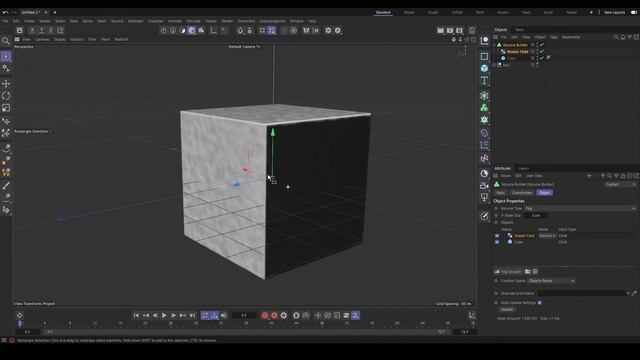Click the keyframe diamond icon at timeline left
640x360 pixels.
20,316
